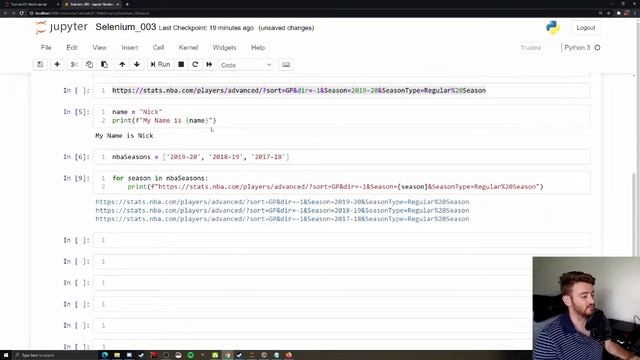Click the cell containing the stats.nba.com URL

coord(342,91)
